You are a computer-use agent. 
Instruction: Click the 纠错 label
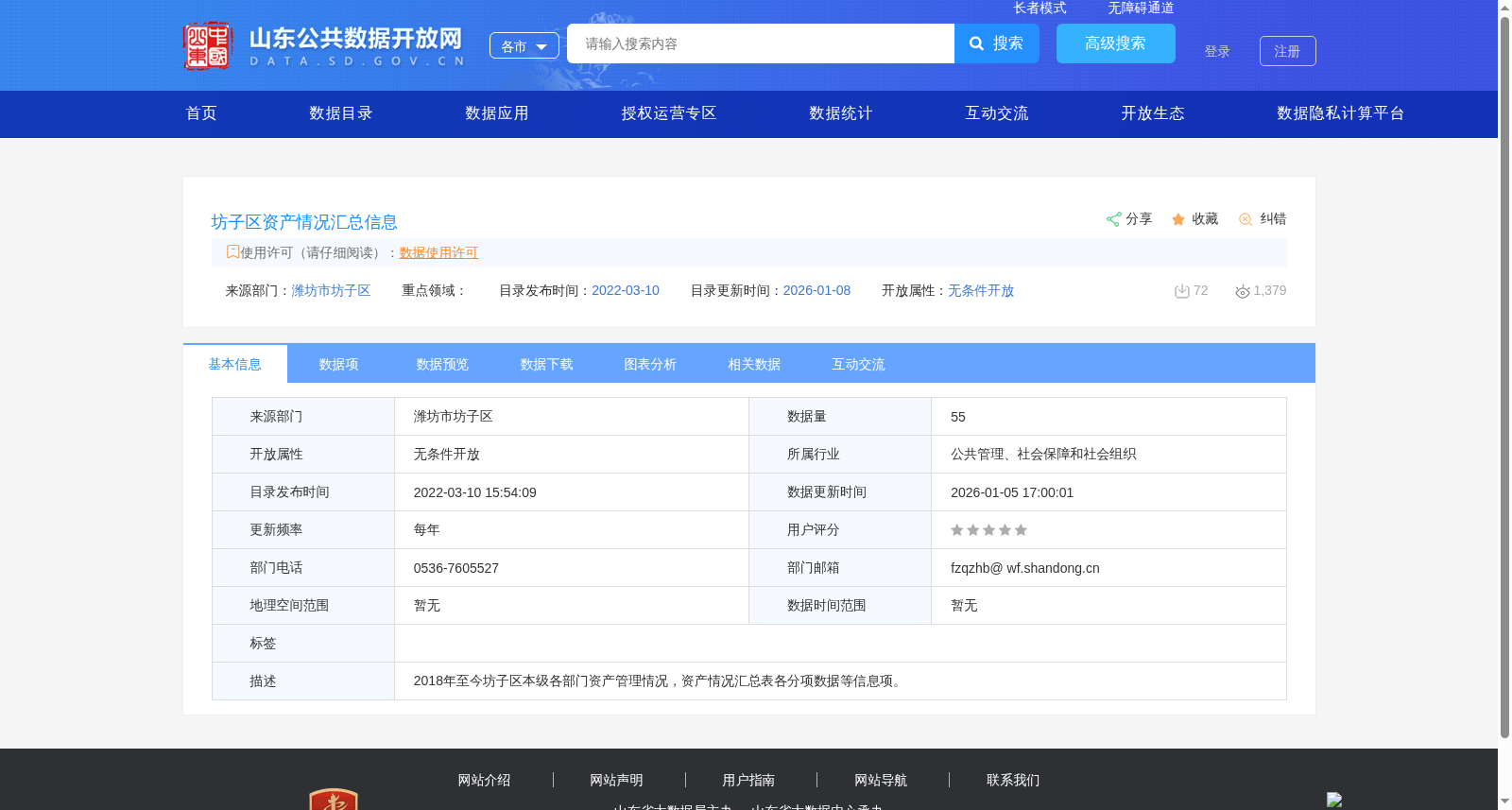tap(1273, 218)
